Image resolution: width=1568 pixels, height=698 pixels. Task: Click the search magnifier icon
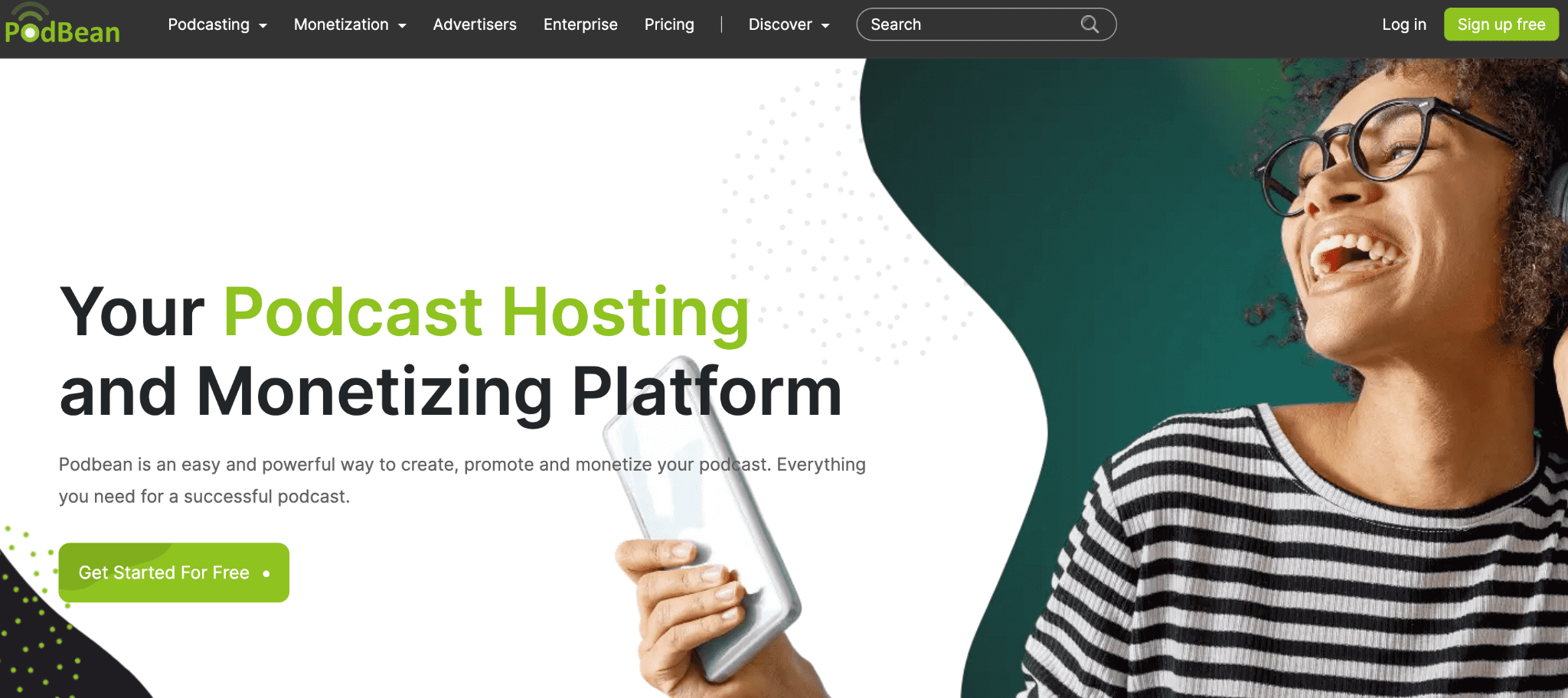pyautogui.click(x=1089, y=24)
